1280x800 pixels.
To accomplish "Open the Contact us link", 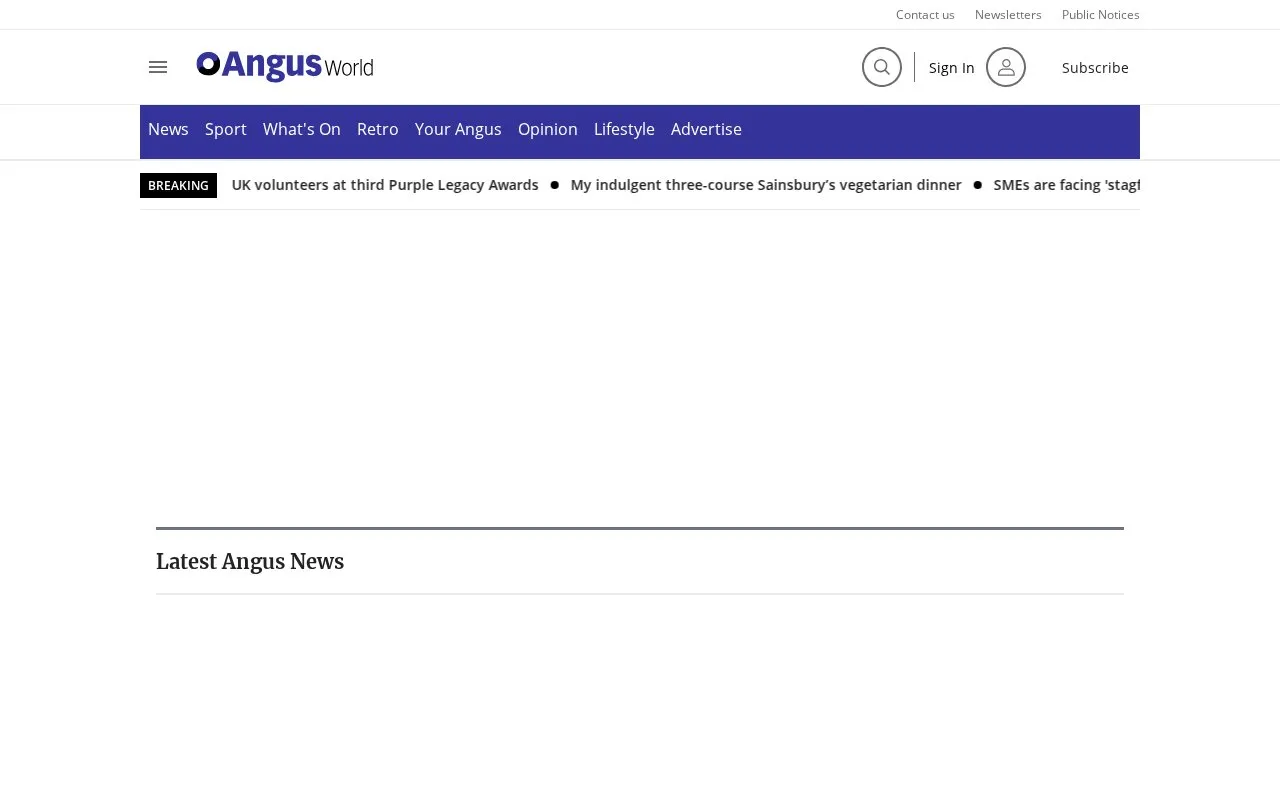I will click(925, 14).
